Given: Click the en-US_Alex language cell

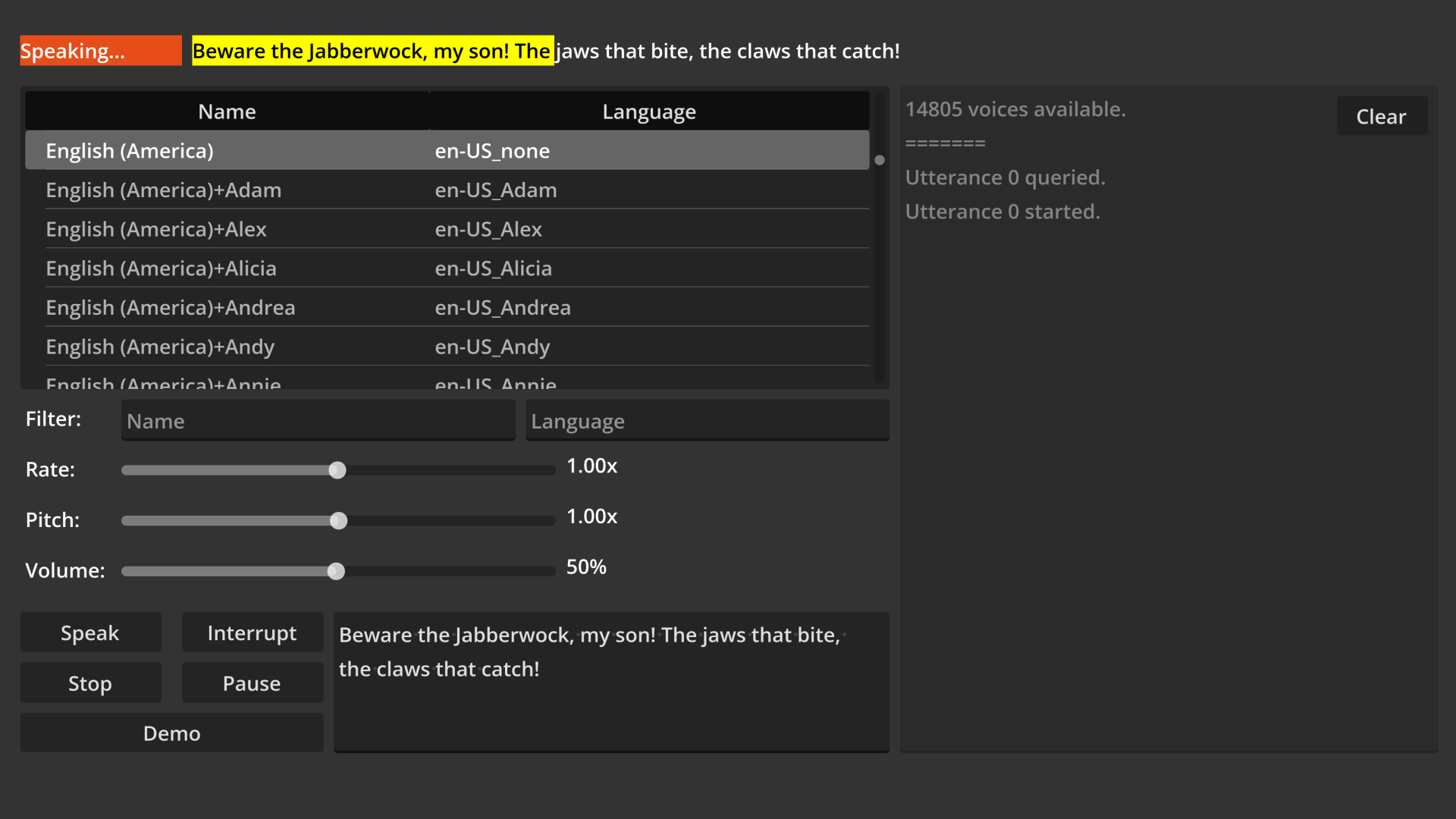Looking at the screenshot, I should (488, 229).
